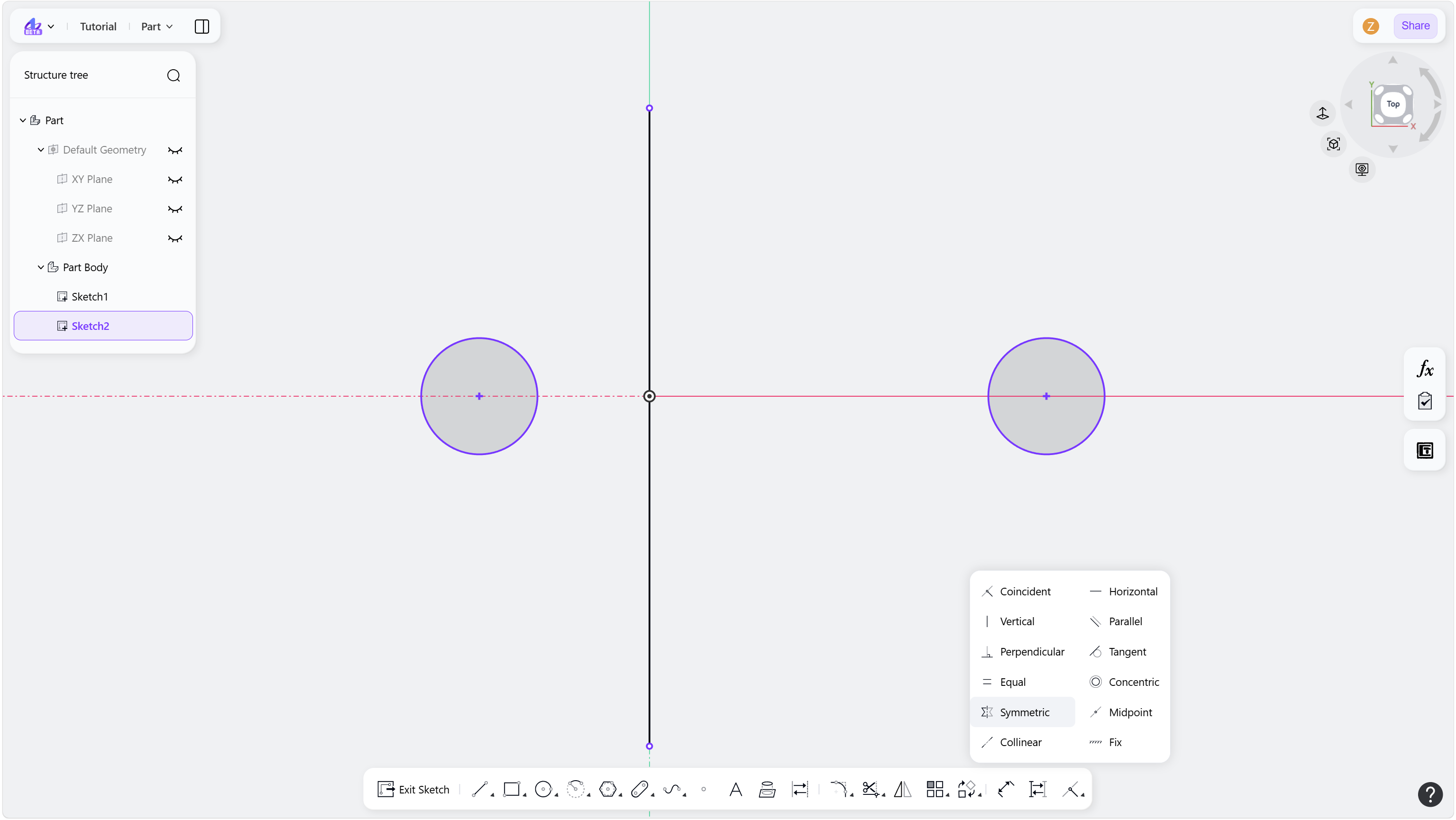This screenshot has height=820, width=1456.
Task: Choose Parallel constraint
Action: 1116,622
